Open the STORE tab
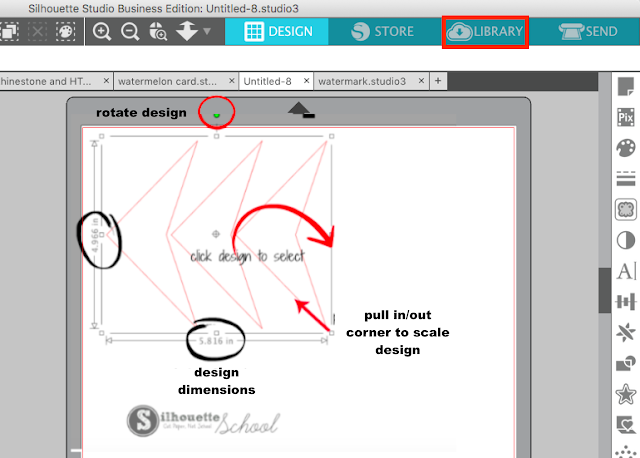 click(382, 32)
